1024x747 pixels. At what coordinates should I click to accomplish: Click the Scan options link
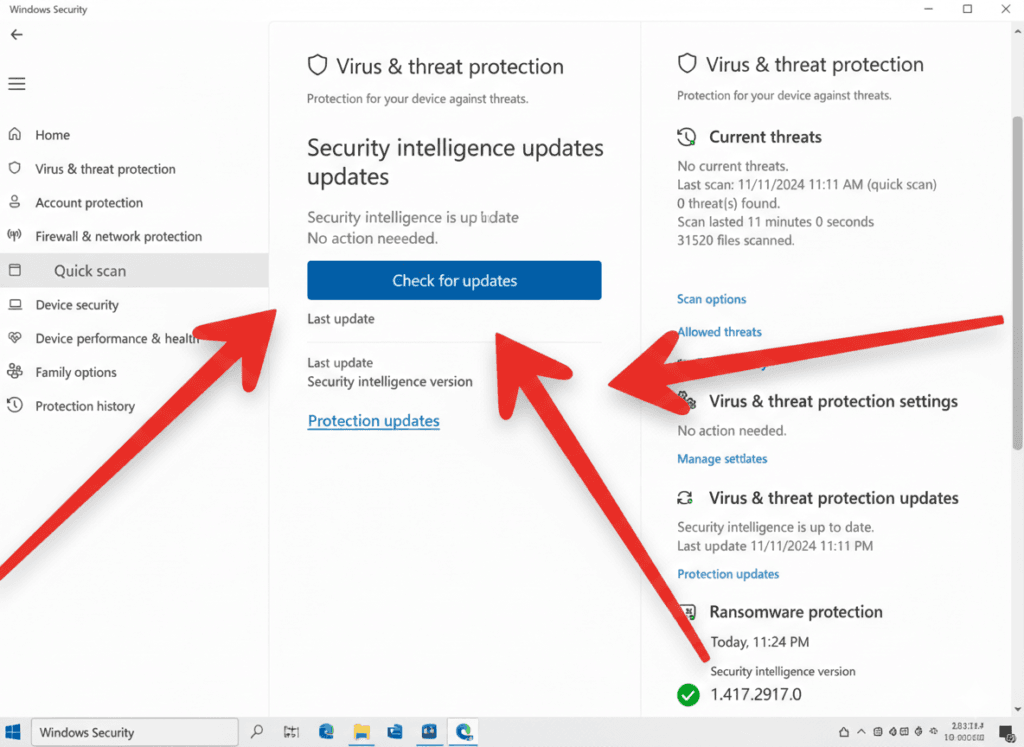tap(711, 299)
